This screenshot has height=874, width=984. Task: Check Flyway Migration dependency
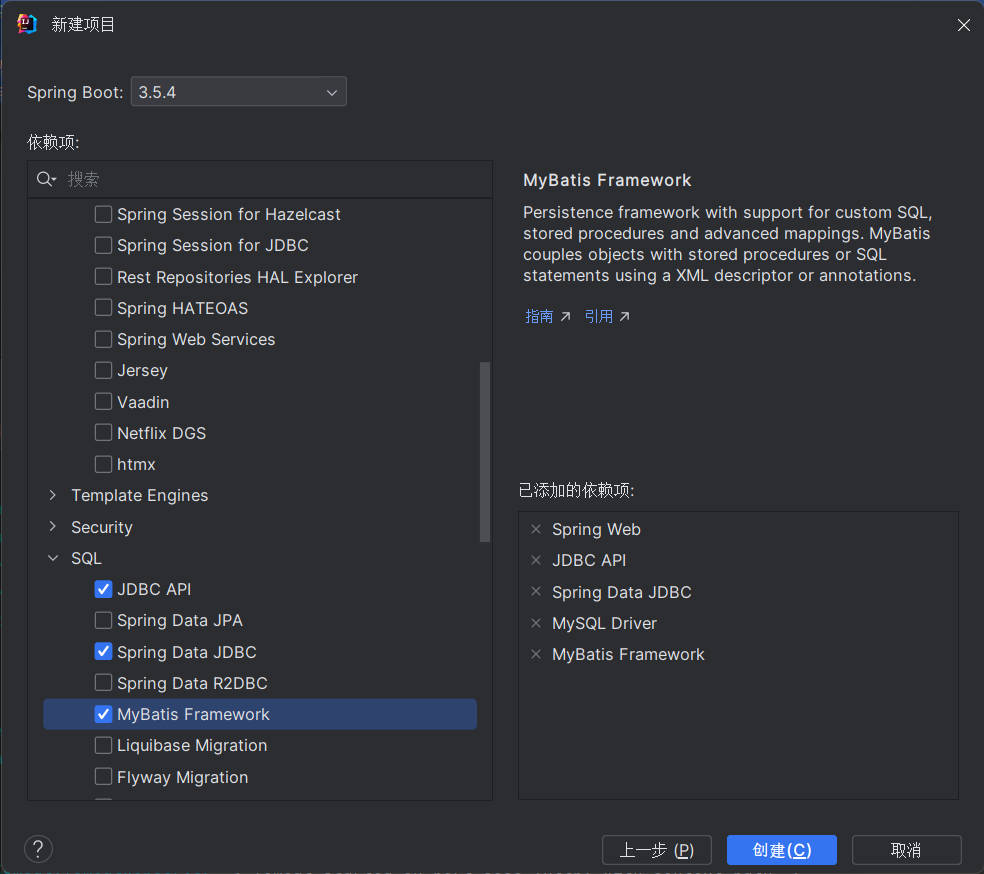(x=104, y=776)
